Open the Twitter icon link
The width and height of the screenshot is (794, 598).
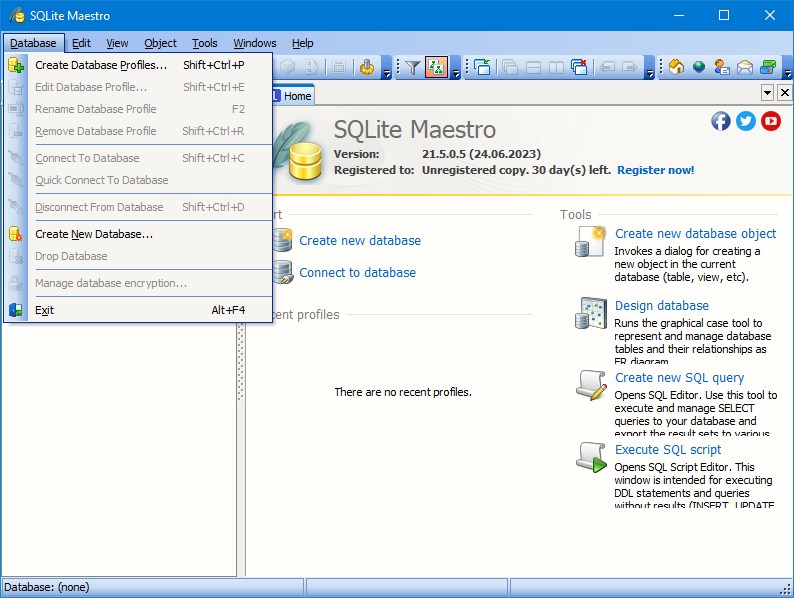746,121
